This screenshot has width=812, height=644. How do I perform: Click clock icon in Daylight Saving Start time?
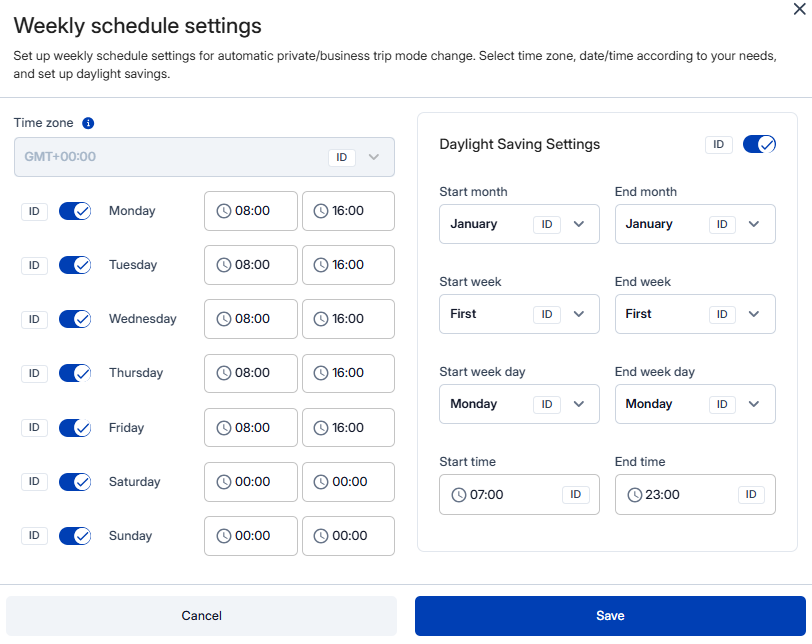pos(459,495)
